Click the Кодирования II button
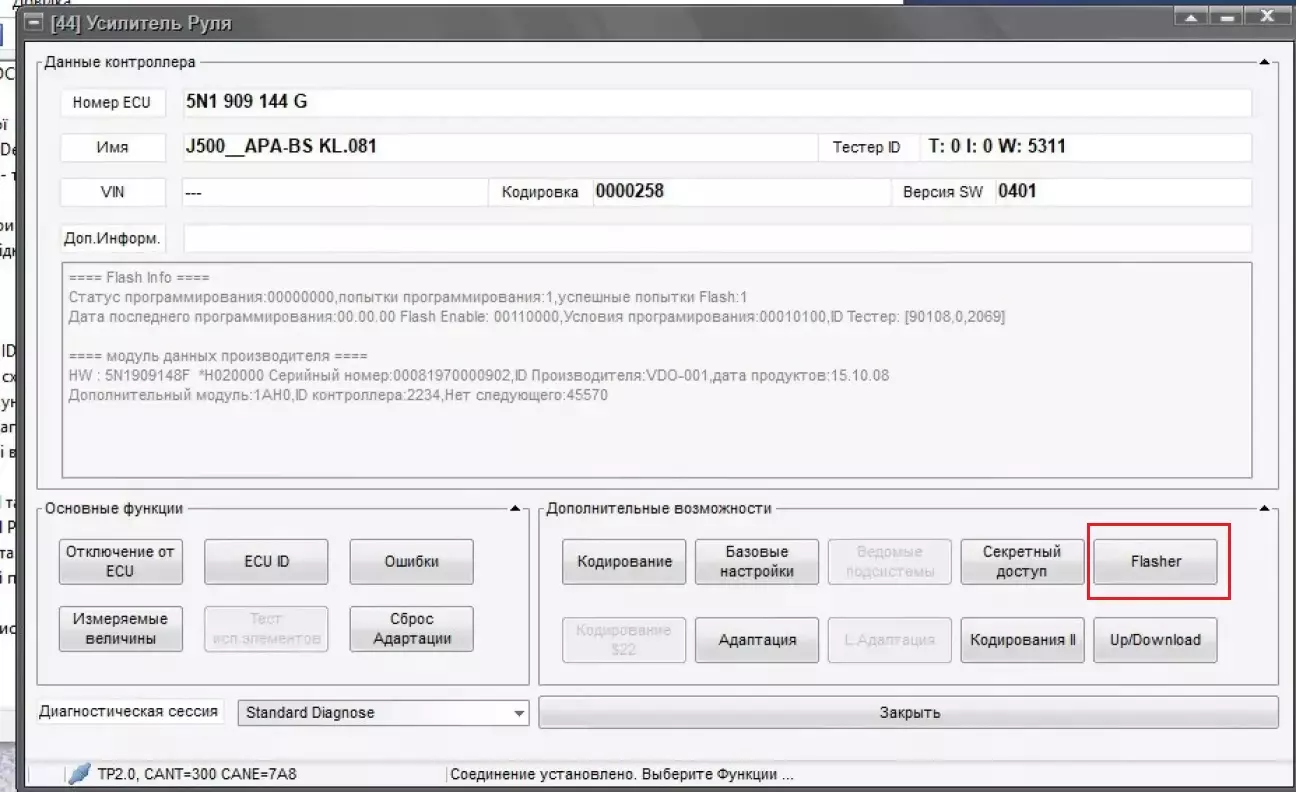 pyautogui.click(x=1021, y=640)
